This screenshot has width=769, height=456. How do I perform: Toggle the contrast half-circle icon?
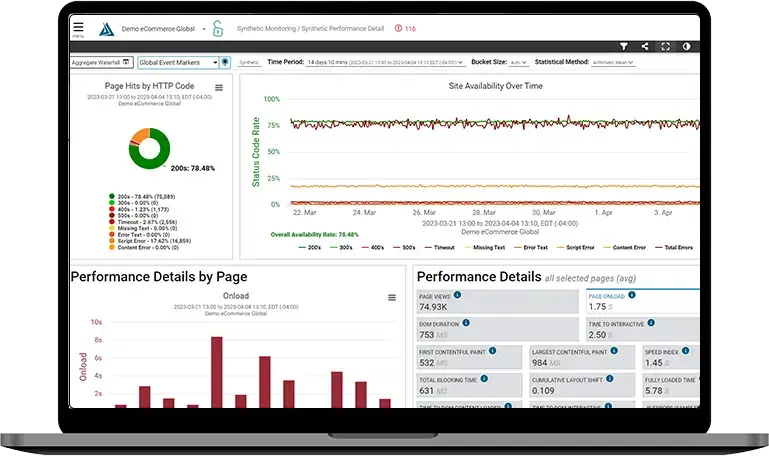[x=687, y=46]
